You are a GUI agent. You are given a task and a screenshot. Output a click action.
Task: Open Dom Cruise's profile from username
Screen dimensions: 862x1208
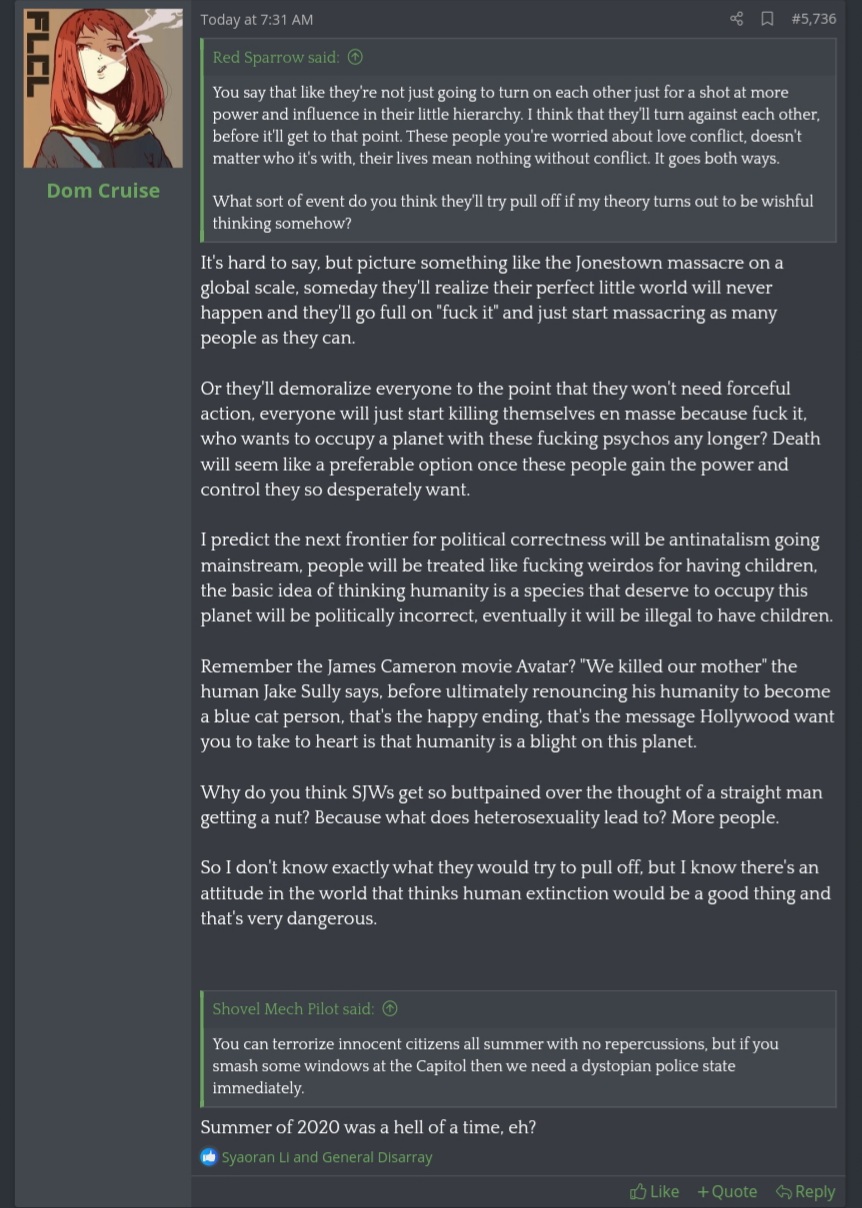pyautogui.click(x=103, y=190)
